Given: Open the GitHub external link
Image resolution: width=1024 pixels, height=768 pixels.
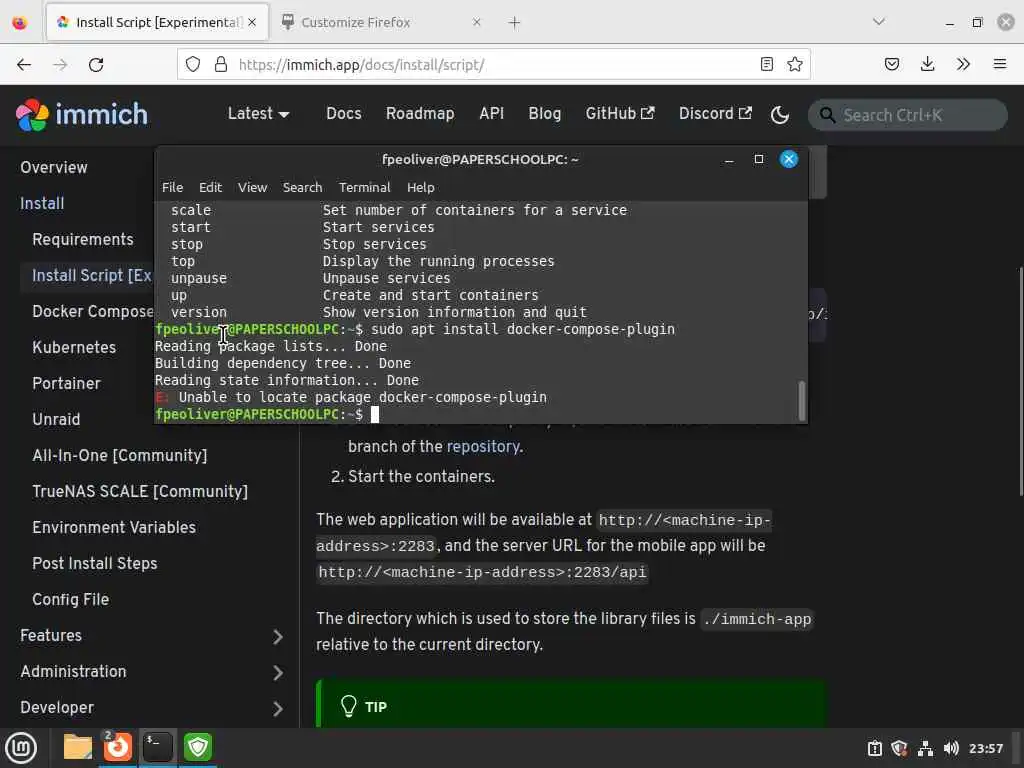Looking at the screenshot, I should click(x=620, y=114).
